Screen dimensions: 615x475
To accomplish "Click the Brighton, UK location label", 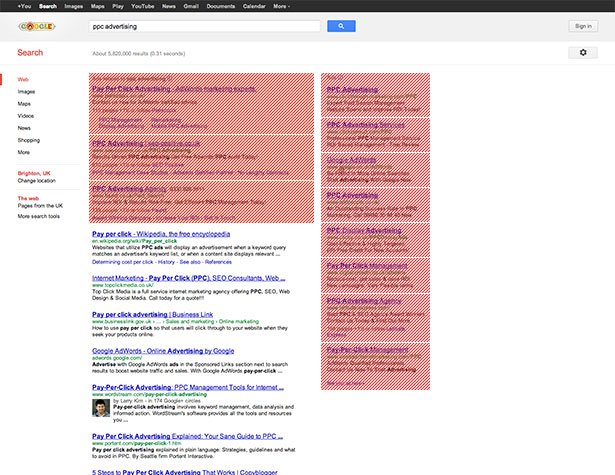I will pos(34,173).
